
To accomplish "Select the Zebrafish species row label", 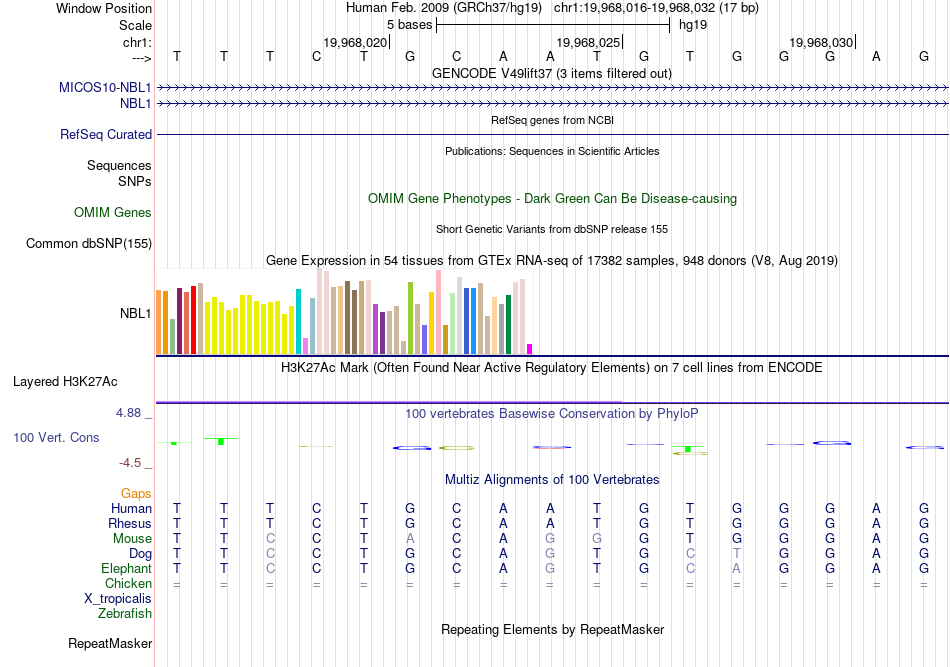I will [x=125, y=614].
